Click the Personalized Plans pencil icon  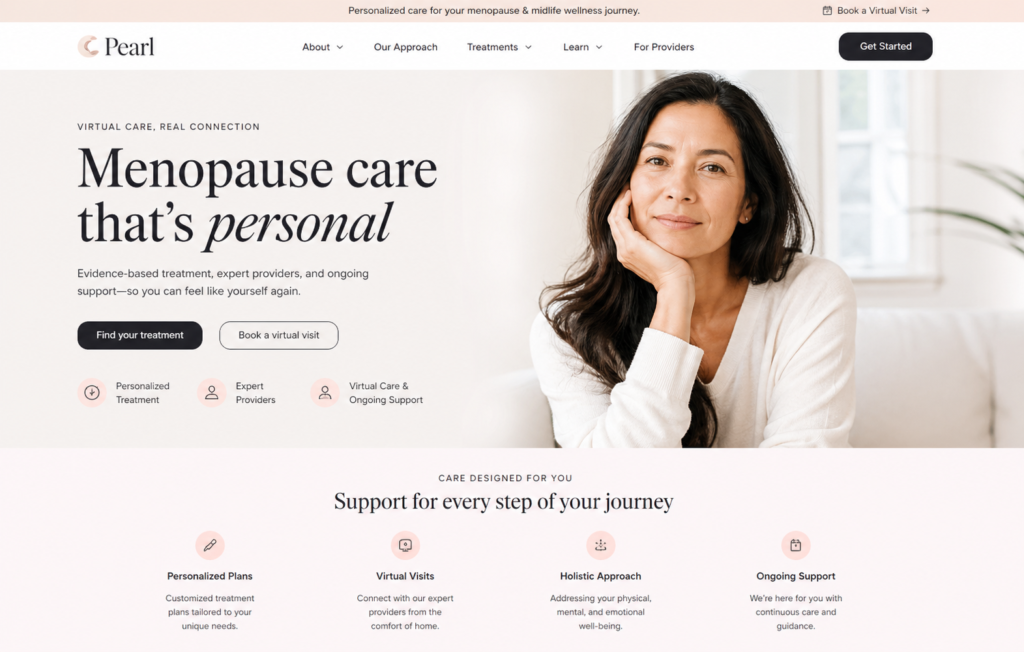(x=210, y=545)
